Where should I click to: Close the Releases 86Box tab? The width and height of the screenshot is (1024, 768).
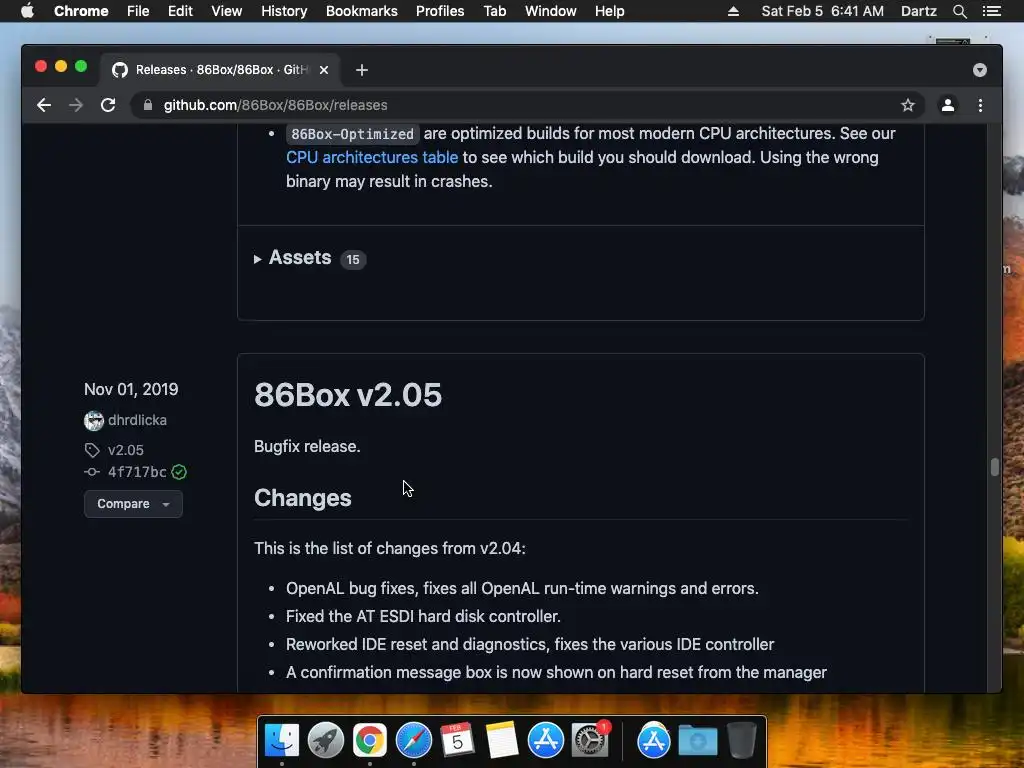coord(324,70)
